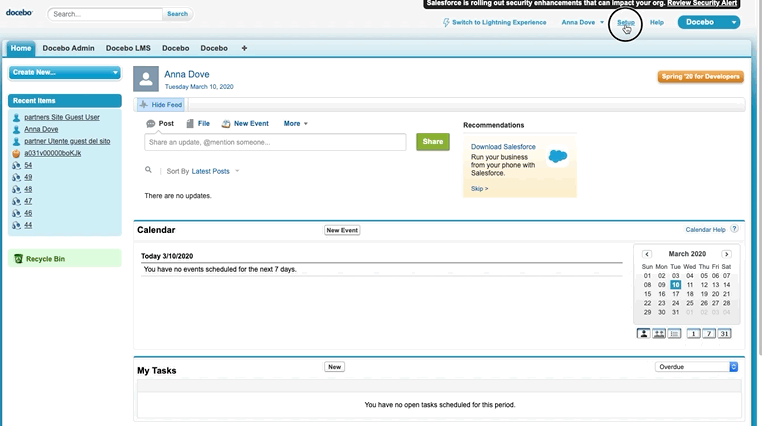Switch to Docebo Admin tab

pyautogui.click(x=69, y=48)
